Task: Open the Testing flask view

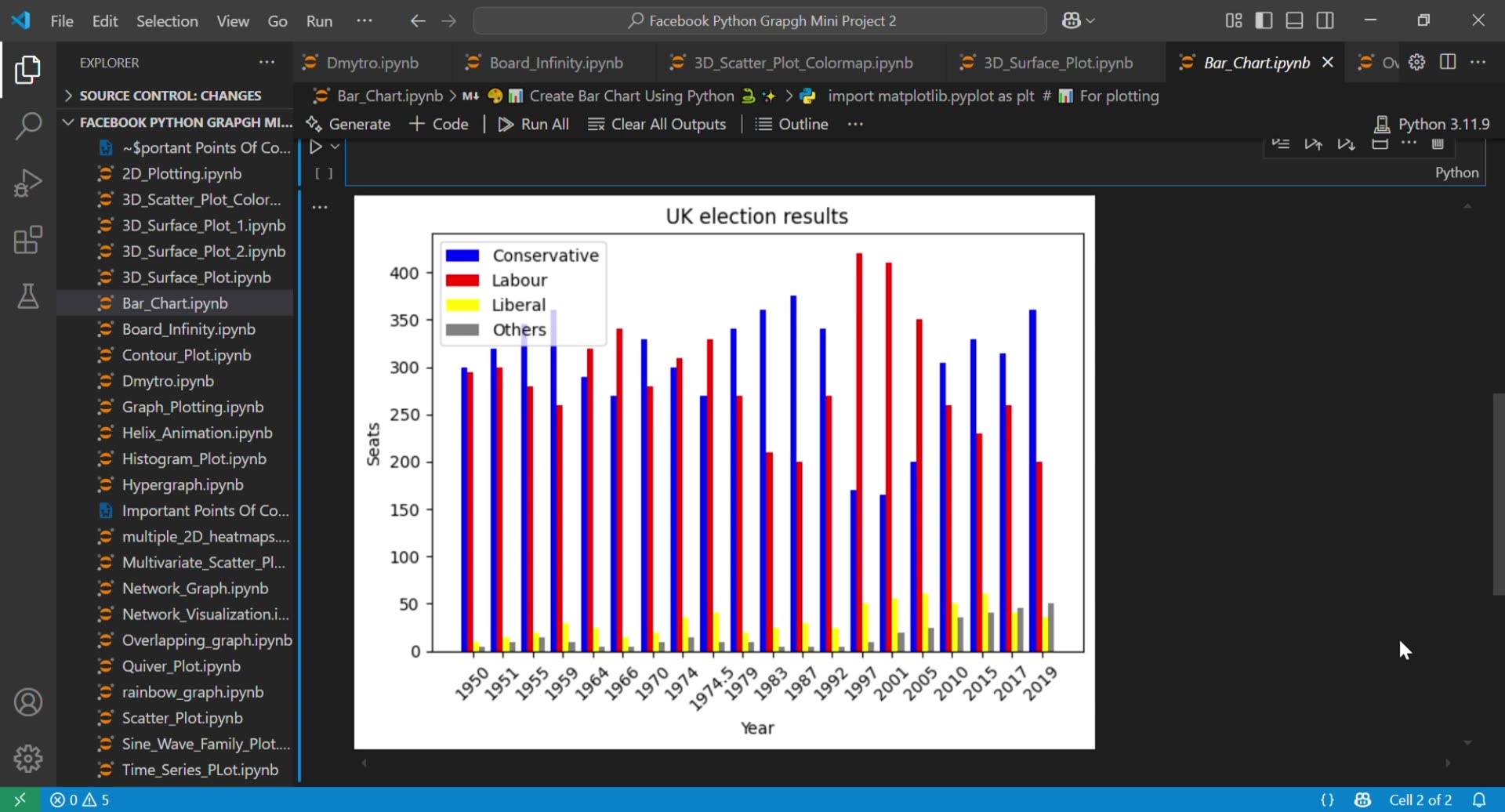Action: (x=28, y=296)
